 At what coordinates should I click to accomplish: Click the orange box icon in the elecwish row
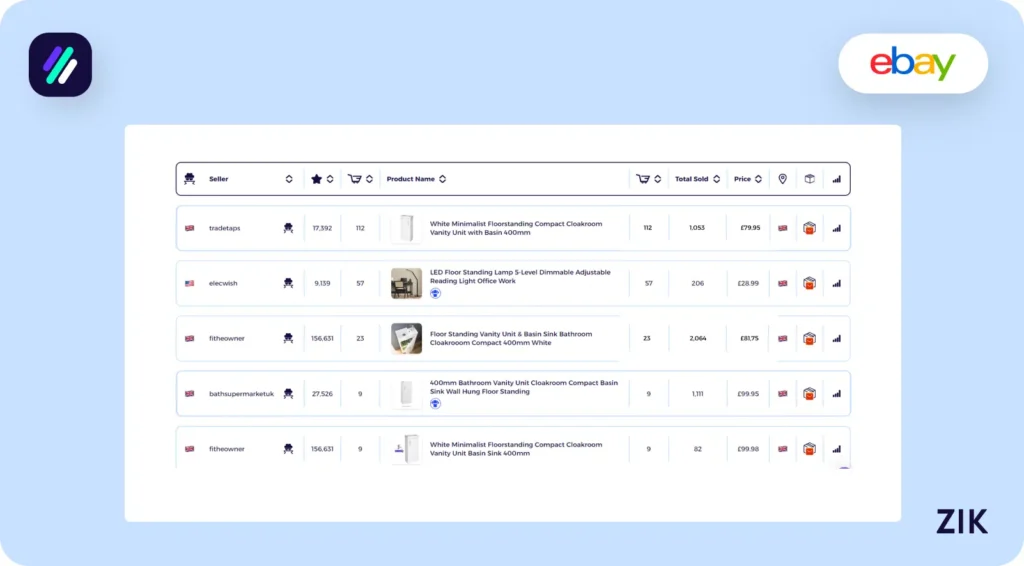(809, 283)
